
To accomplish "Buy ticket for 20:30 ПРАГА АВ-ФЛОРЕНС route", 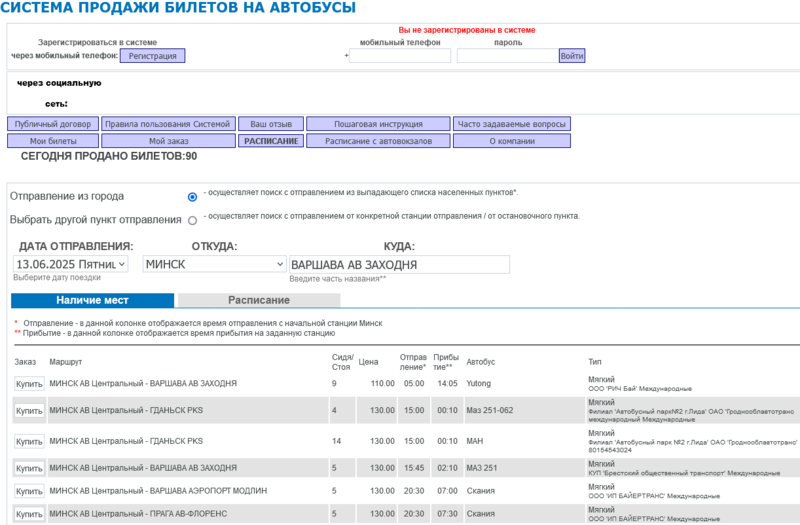I will point(28,514).
